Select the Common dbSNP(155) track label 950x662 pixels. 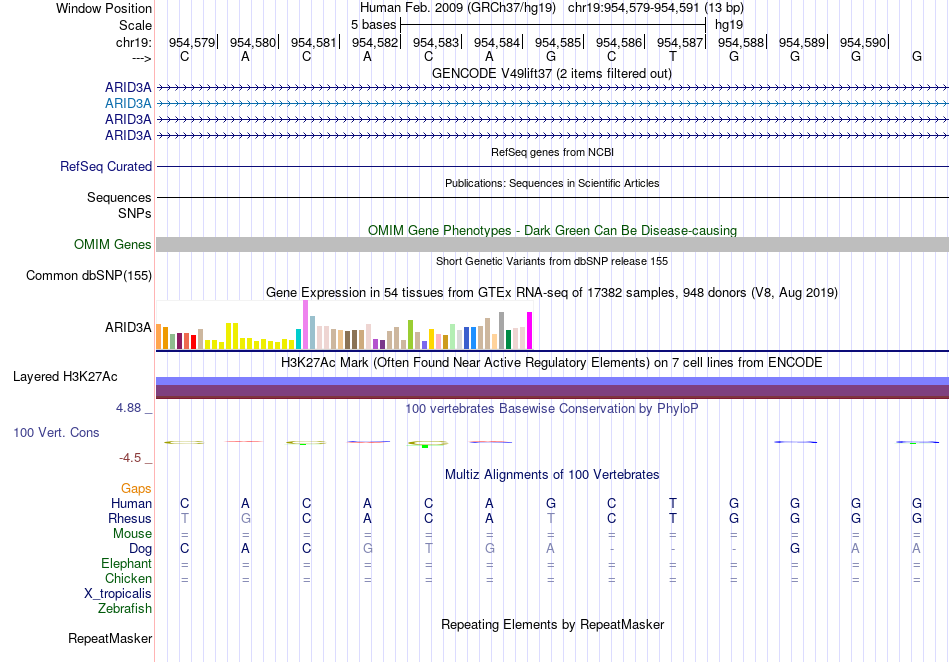pyautogui.click(x=89, y=276)
